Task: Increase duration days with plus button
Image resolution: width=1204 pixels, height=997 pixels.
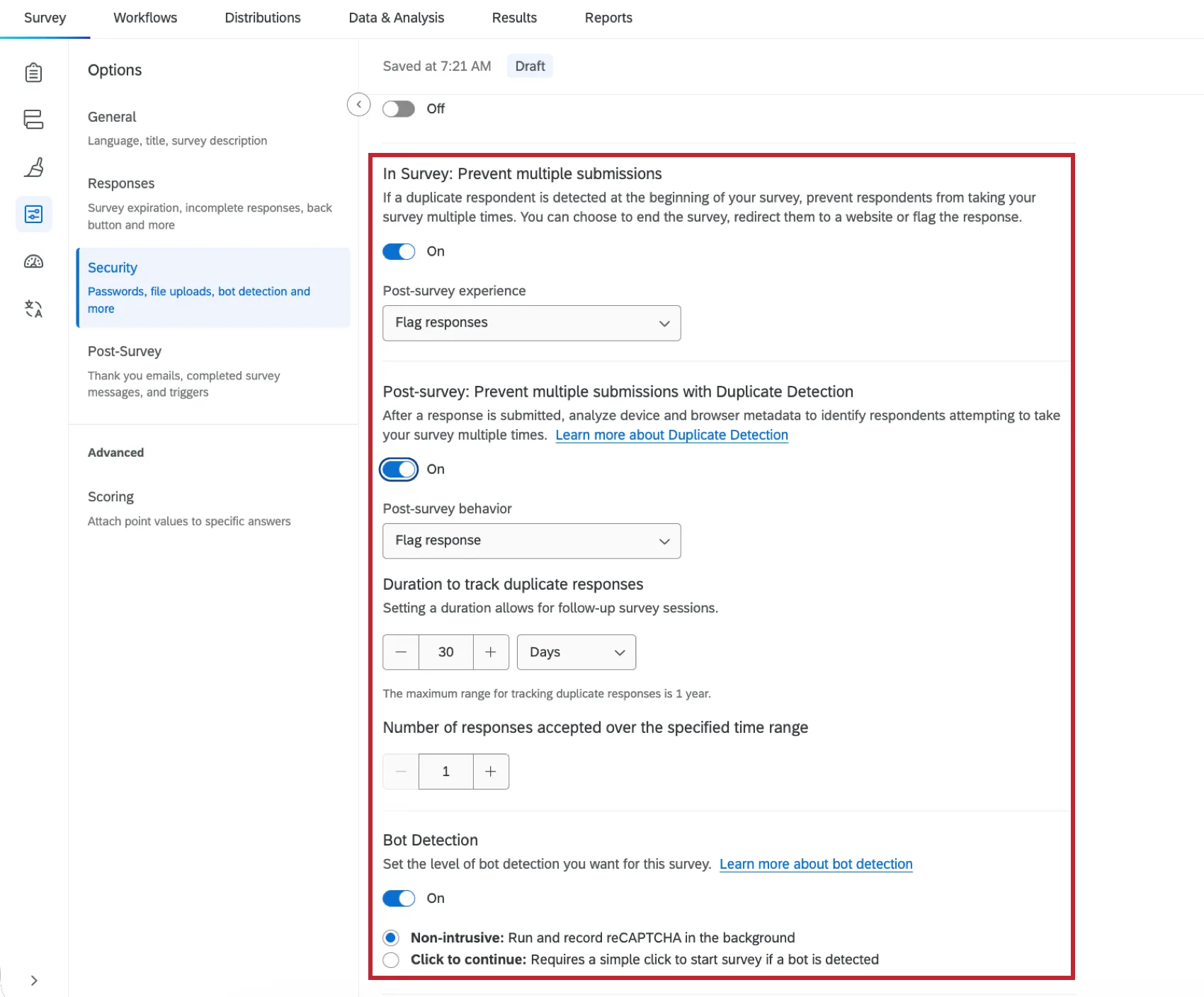Action: coord(491,652)
